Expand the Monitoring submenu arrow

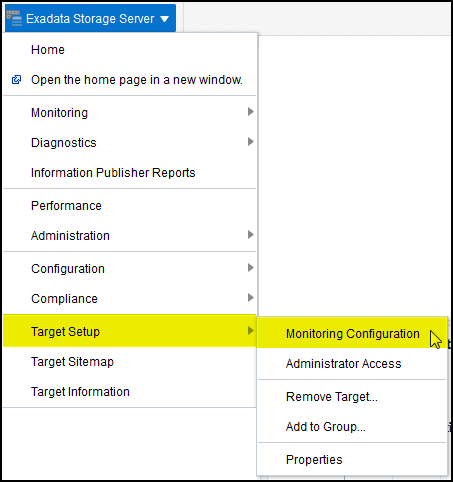(251, 112)
